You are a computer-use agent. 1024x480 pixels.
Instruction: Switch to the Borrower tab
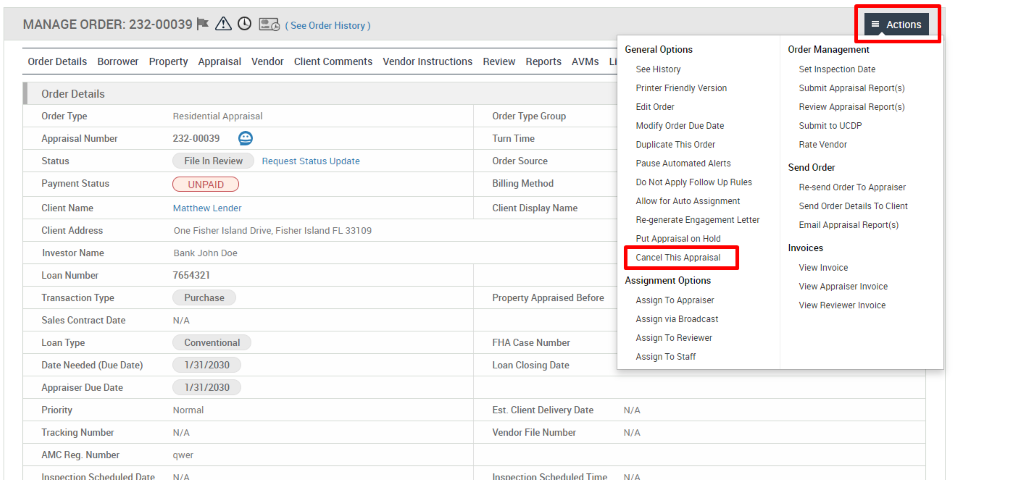coord(118,61)
